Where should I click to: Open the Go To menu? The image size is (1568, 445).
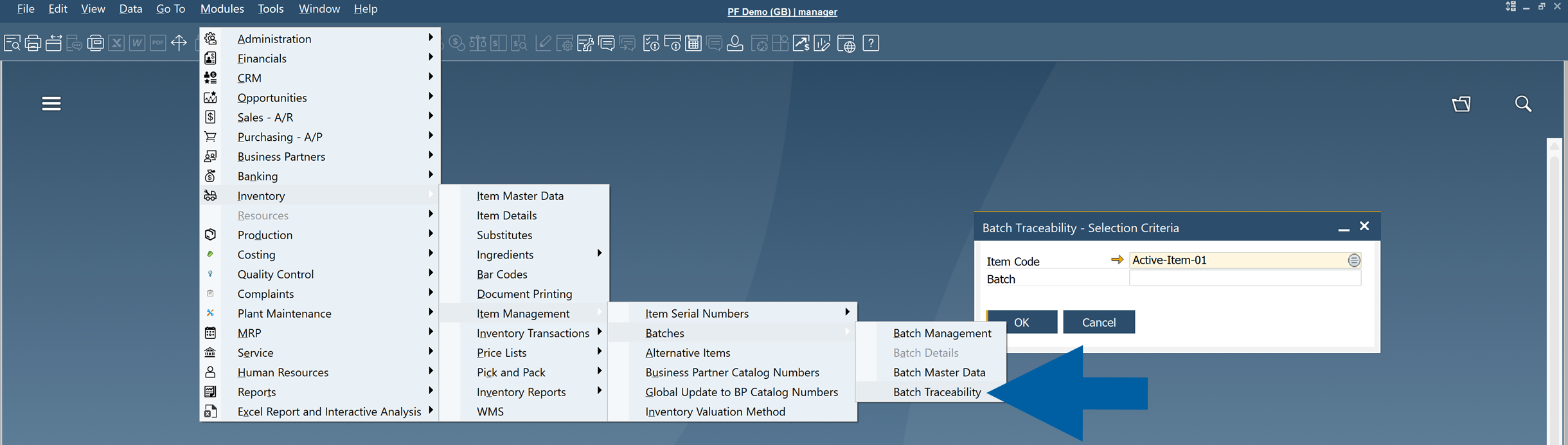coord(170,9)
